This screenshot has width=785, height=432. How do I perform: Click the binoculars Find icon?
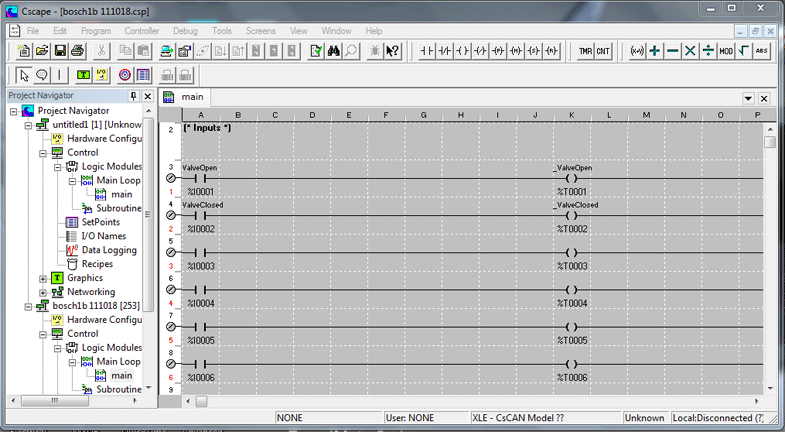coord(333,51)
